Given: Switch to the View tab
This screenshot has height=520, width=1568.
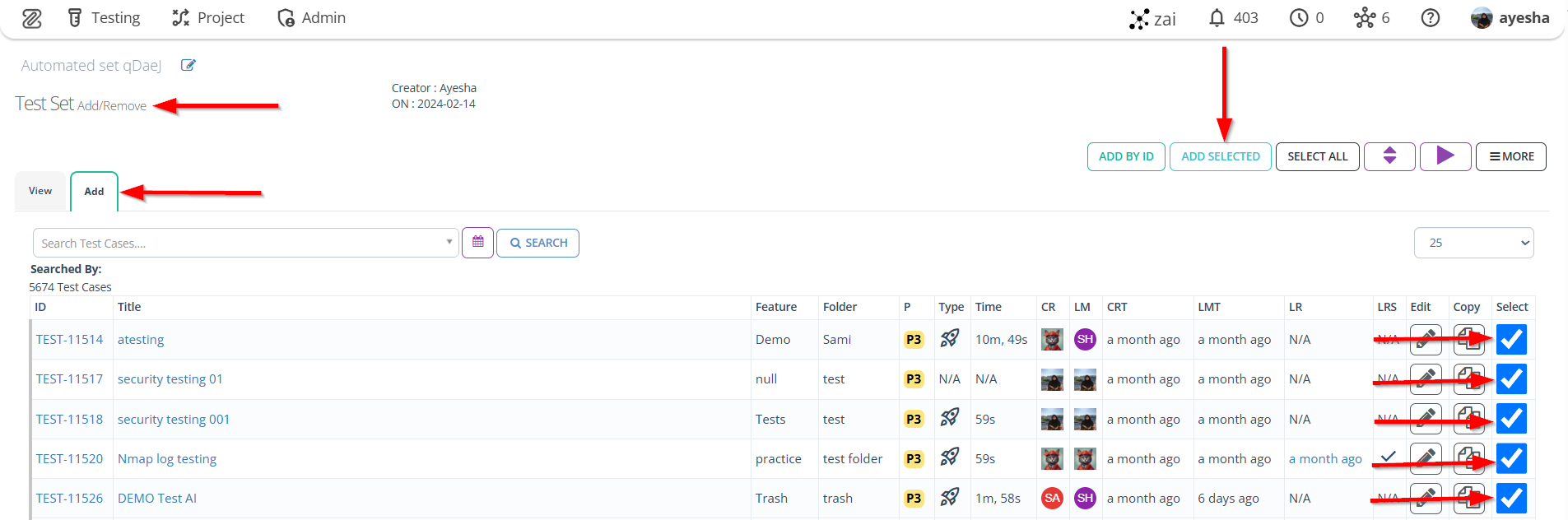Looking at the screenshot, I should point(40,191).
